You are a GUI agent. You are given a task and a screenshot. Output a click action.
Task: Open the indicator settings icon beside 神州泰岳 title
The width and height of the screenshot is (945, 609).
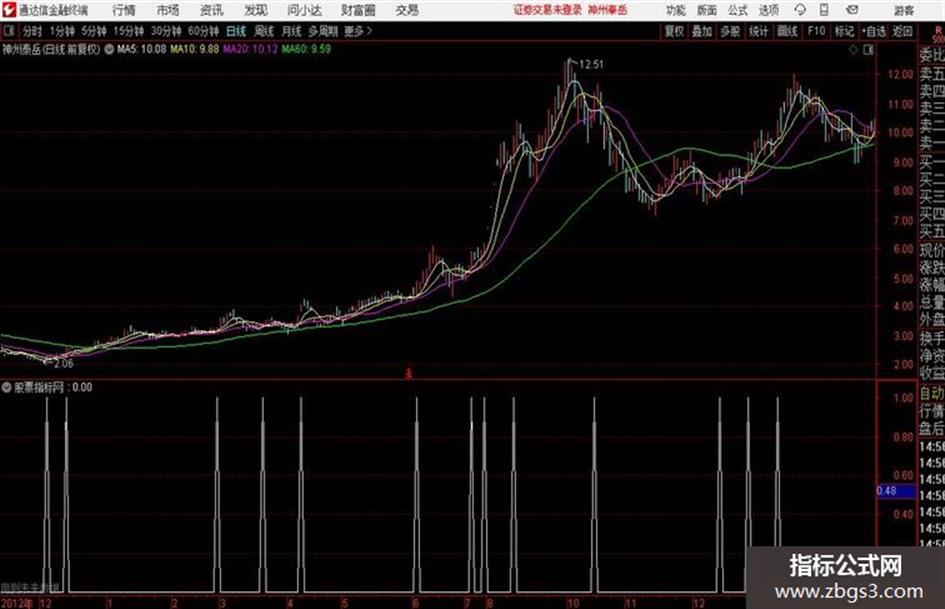coord(109,49)
